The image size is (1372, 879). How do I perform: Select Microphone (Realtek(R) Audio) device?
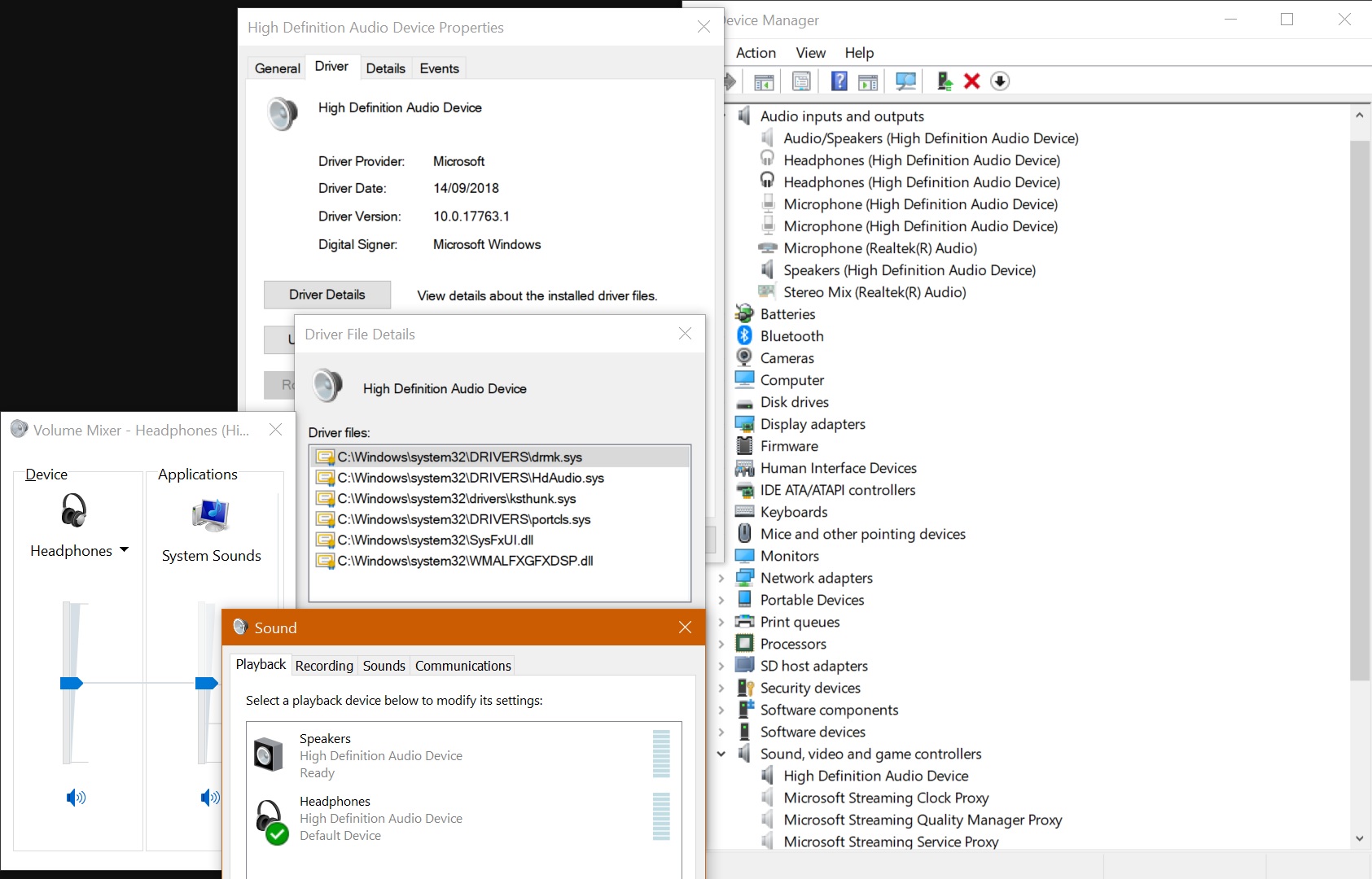click(880, 248)
